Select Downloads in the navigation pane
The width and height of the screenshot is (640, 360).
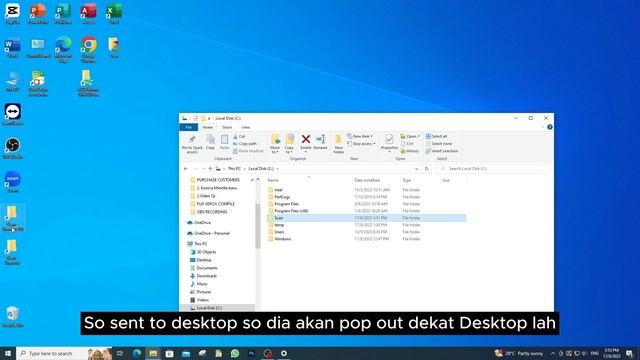click(x=207, y=276)
